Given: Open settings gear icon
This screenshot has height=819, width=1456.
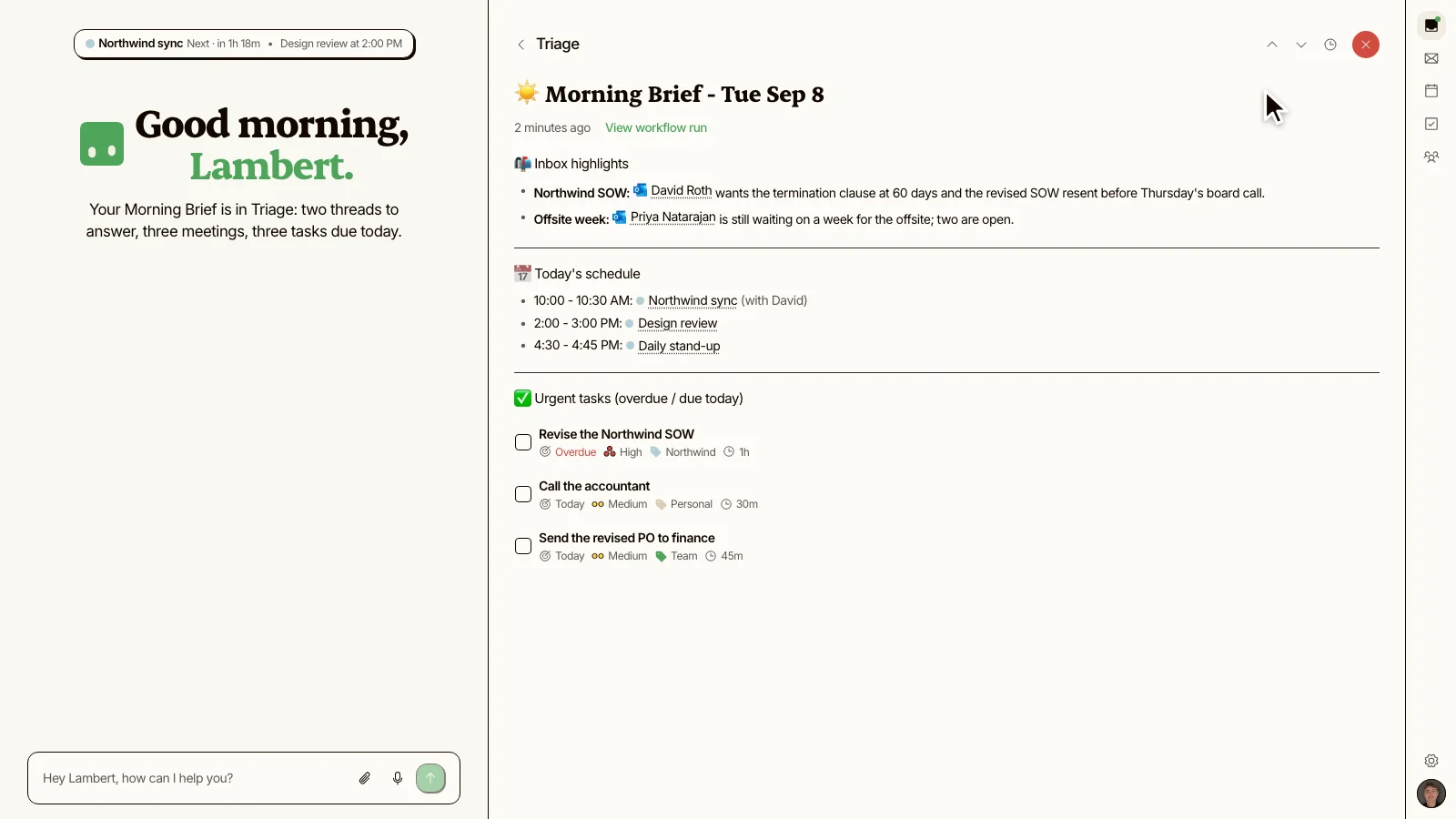Looking at the screenshot, I should (1431, 761).
